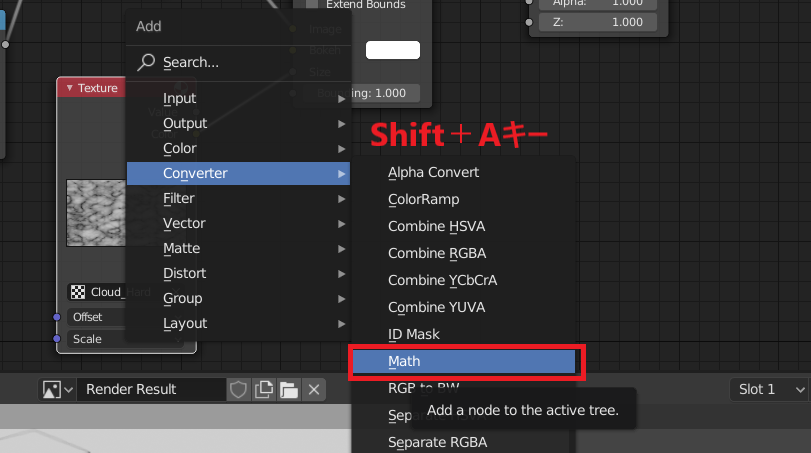This screenshot has height=453, width=811.
Task: Add a ColorRamp node
Action: (464, 199)
